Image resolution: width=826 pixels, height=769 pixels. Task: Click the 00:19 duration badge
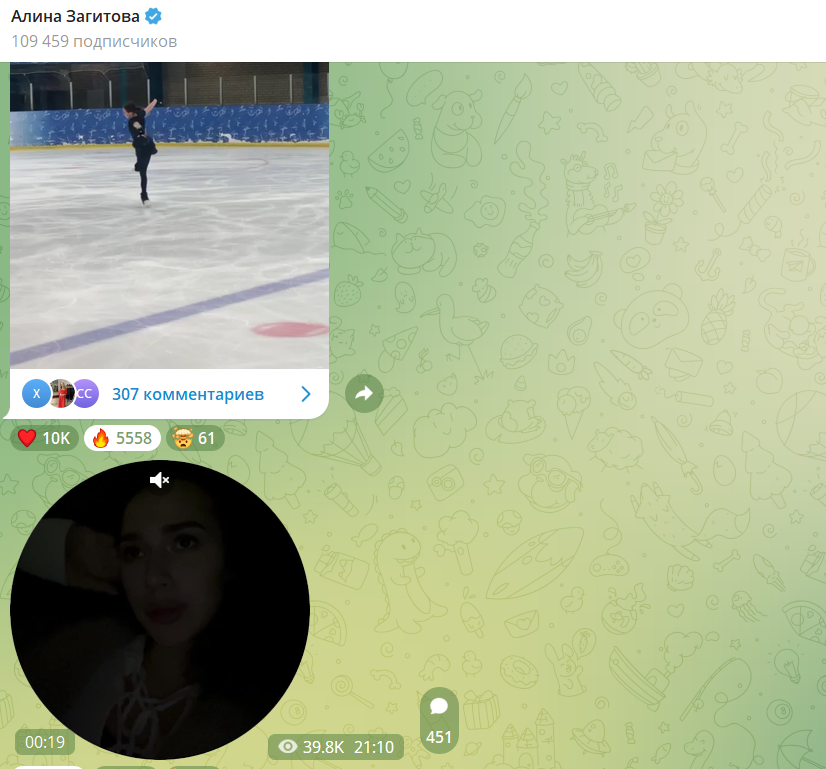point(45,742)
